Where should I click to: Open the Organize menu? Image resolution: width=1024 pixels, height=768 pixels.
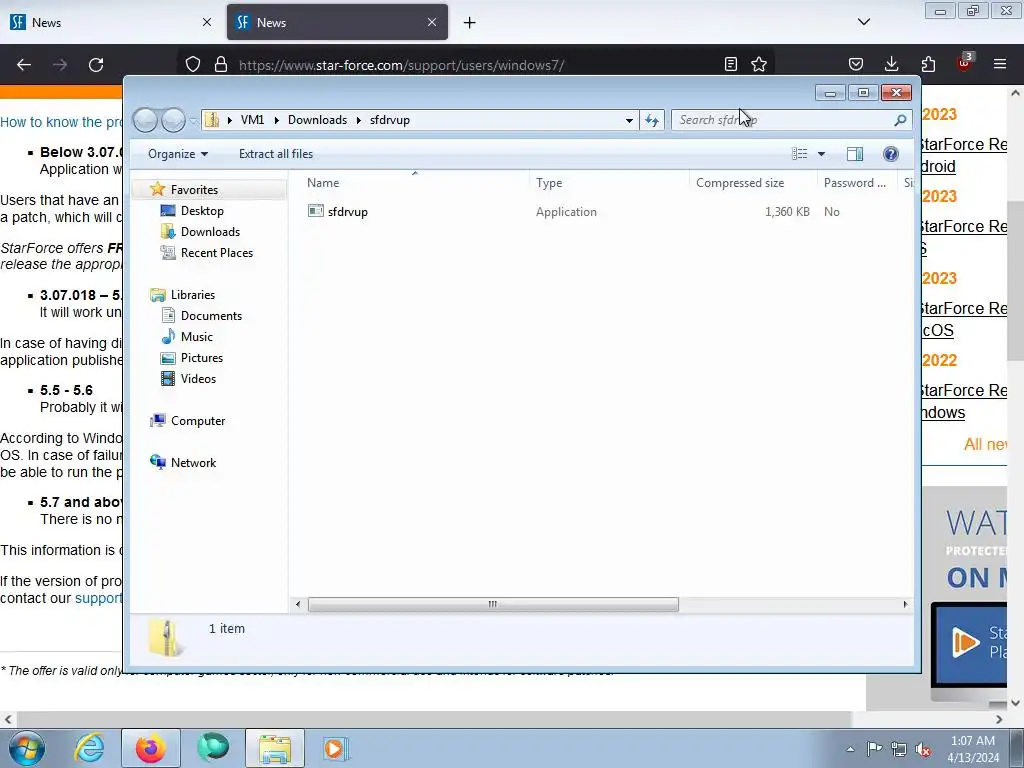click(178, 154)
